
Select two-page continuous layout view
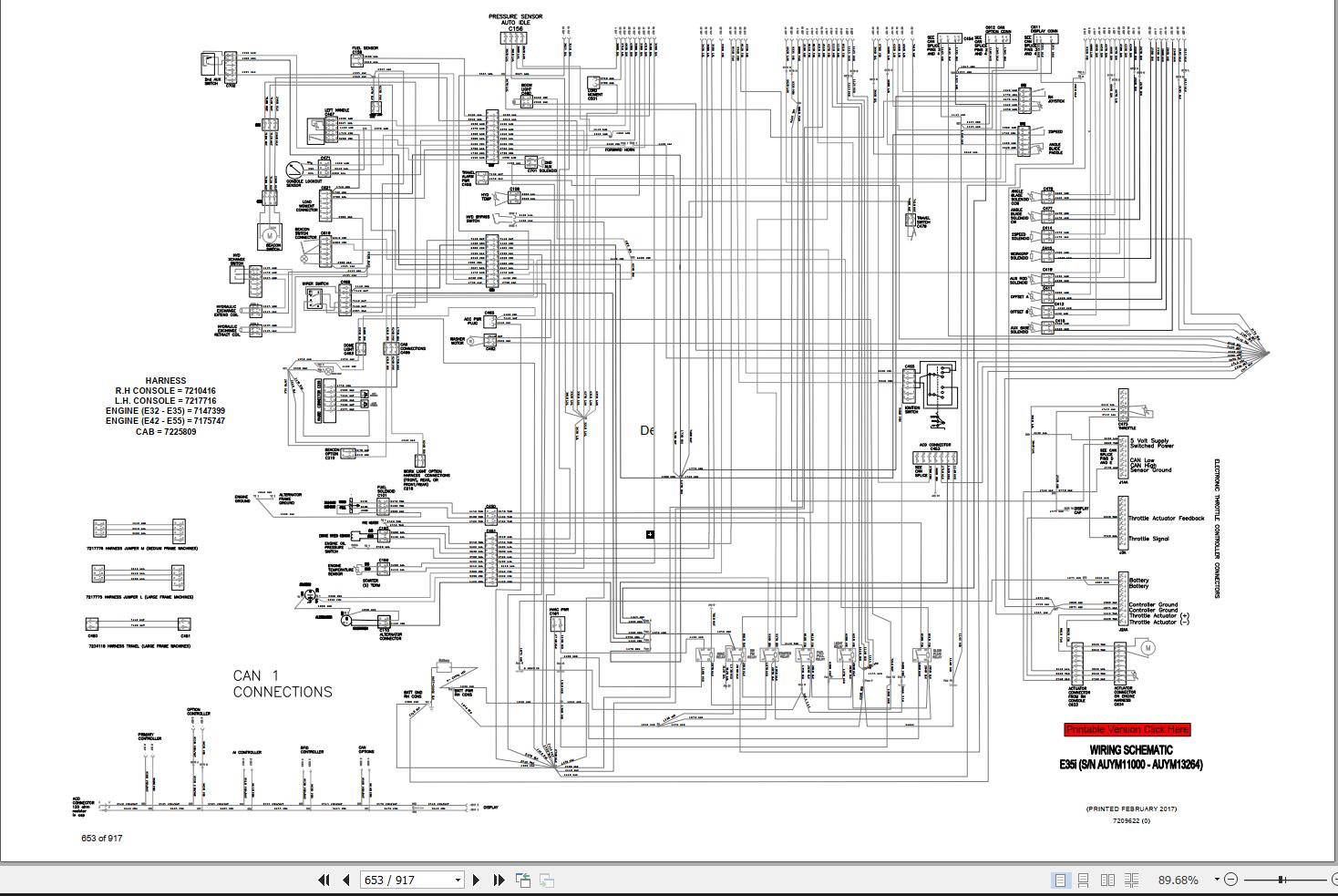pyautogui.click(x=1131, y=880)
